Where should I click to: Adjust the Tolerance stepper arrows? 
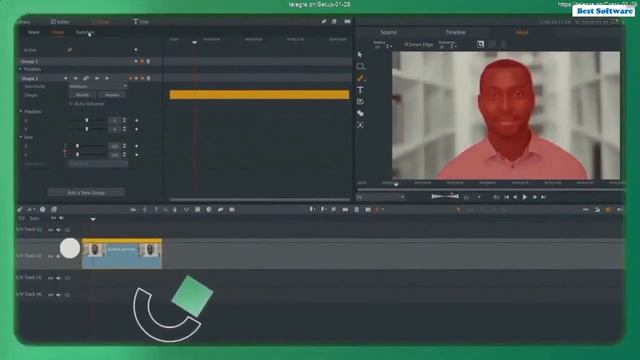point(452,47)
